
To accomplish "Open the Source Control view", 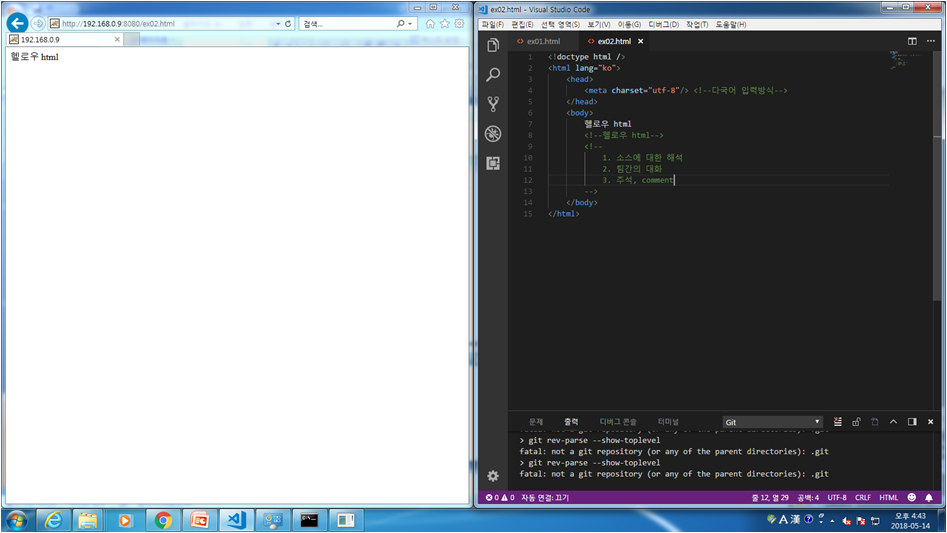I will coord(493,104).
